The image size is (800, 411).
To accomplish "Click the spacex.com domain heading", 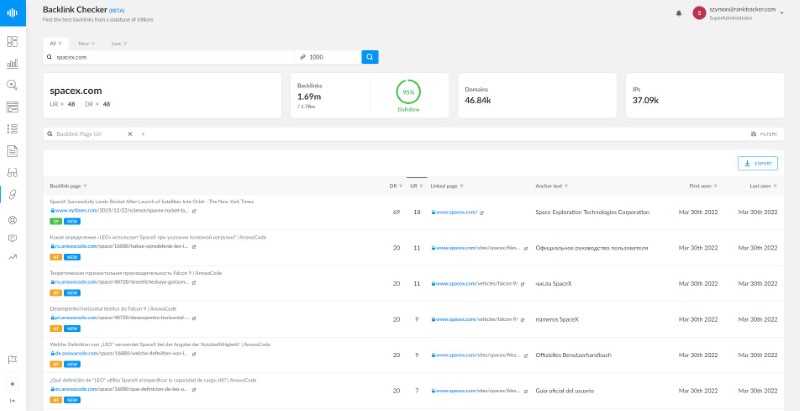I will point(76,91).
